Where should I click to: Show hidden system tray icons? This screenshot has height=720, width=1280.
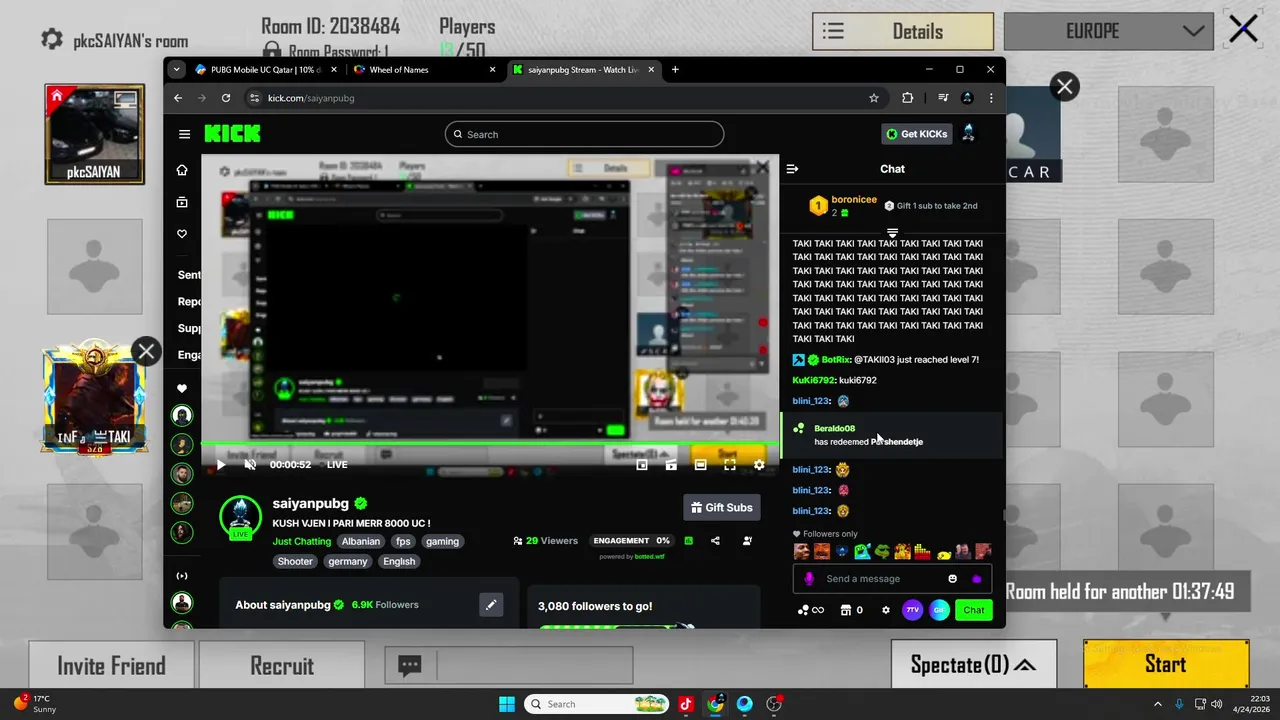coord(1158,704)
